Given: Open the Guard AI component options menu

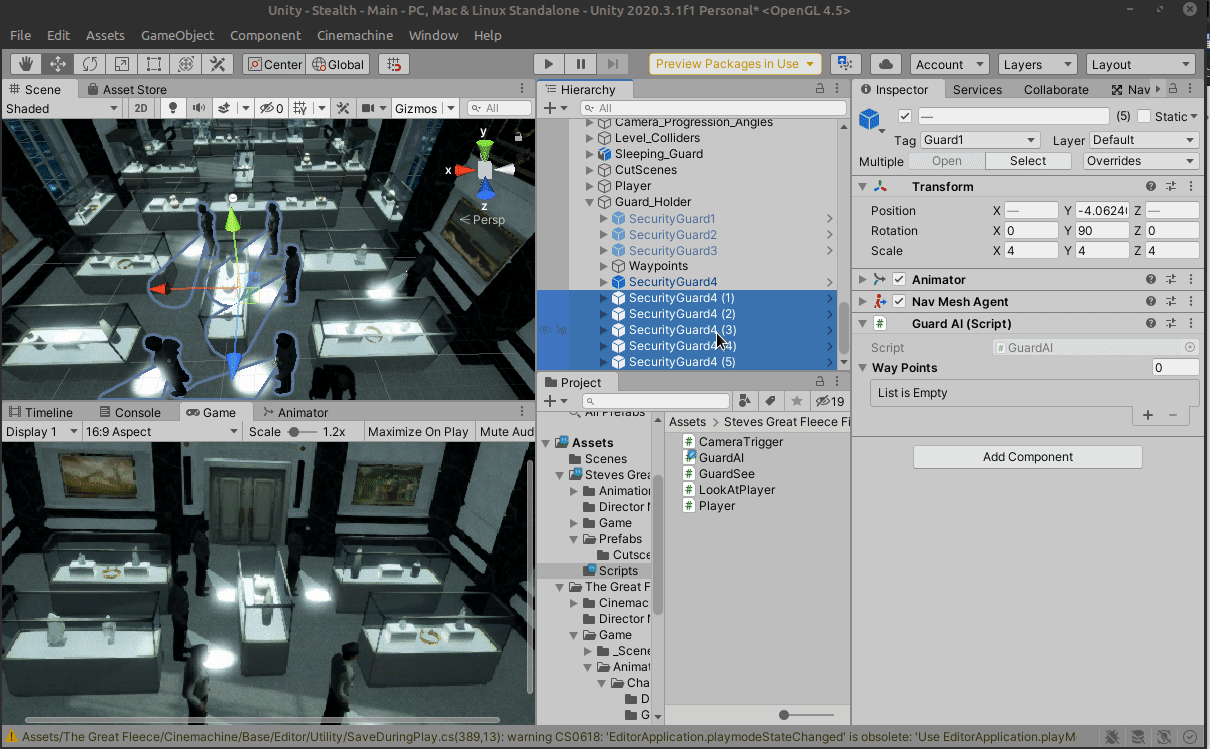Looking at the screenshot, I should (1191, 324).
